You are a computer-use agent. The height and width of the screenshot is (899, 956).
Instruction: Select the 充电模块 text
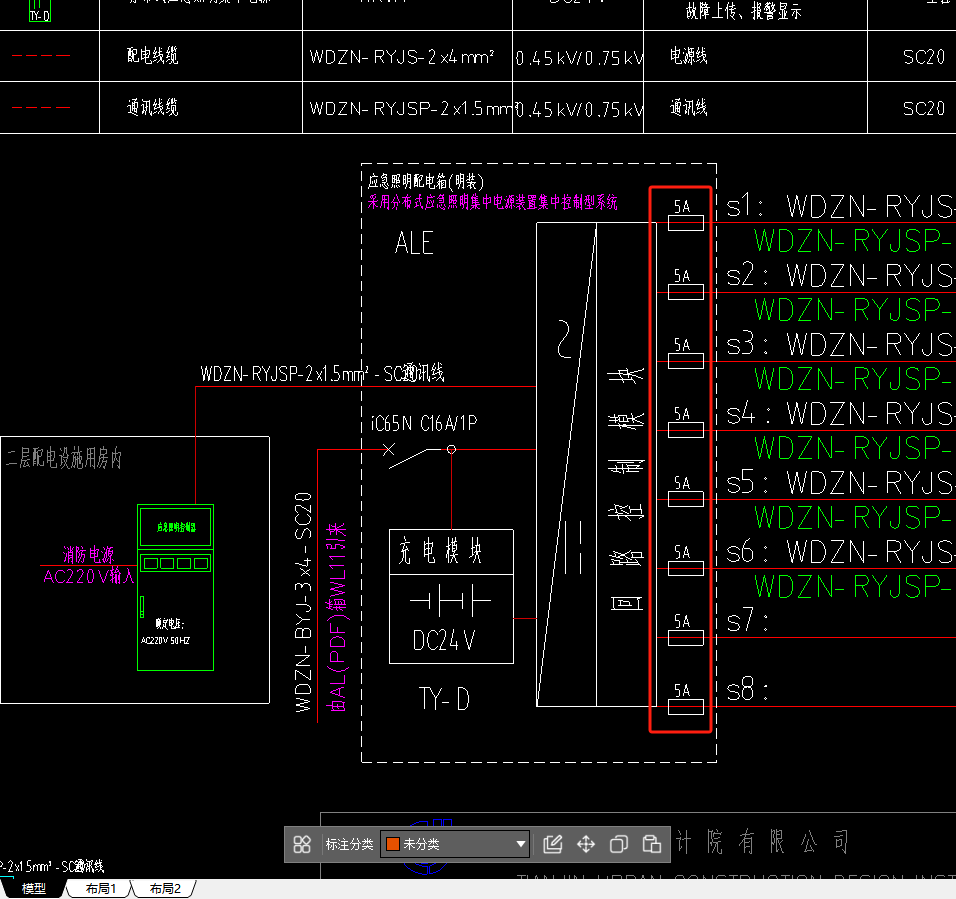point(440,551)
